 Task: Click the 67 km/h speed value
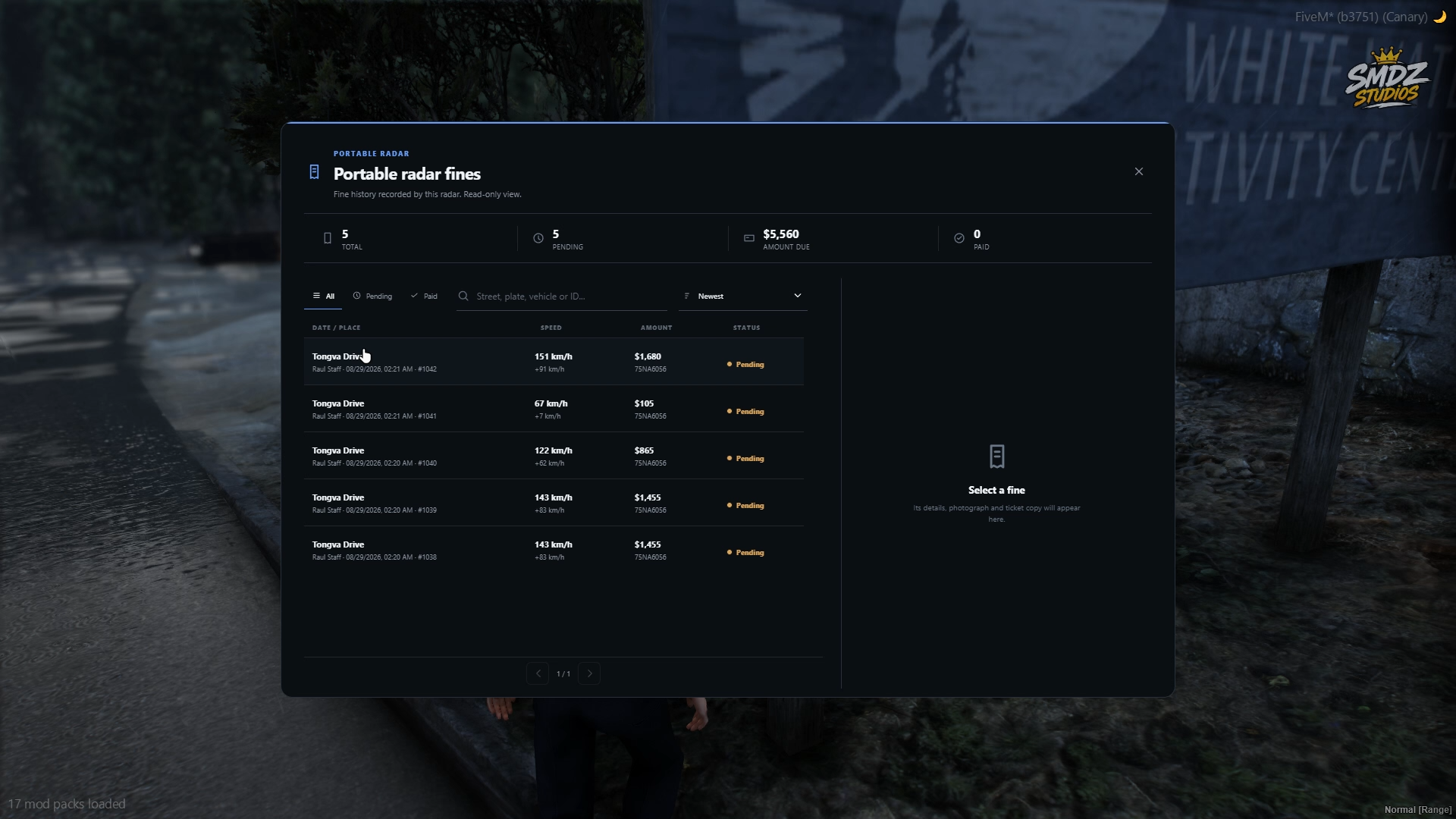point(551,403)
